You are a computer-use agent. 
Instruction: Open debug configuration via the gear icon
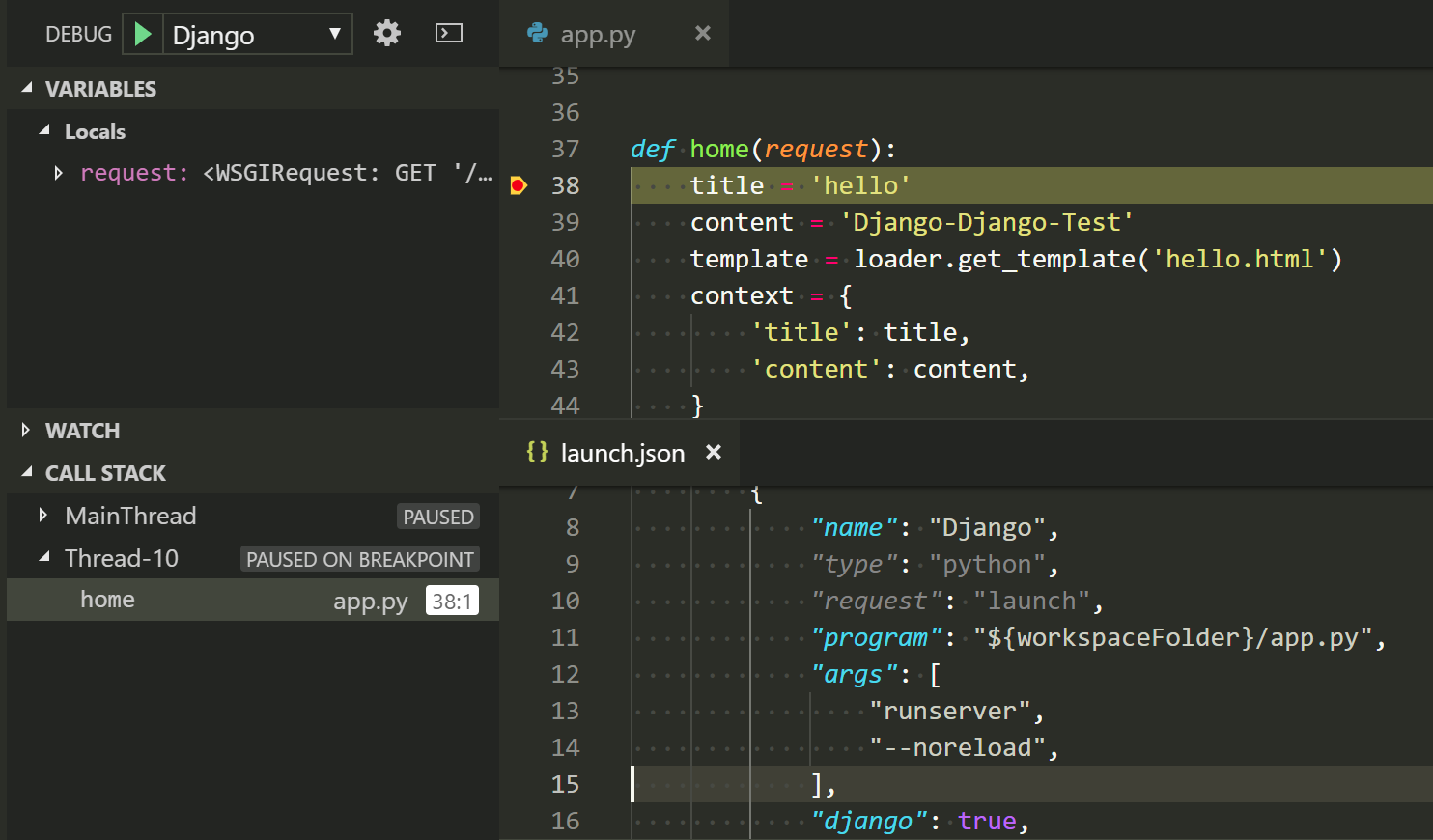tap(386, 33)
